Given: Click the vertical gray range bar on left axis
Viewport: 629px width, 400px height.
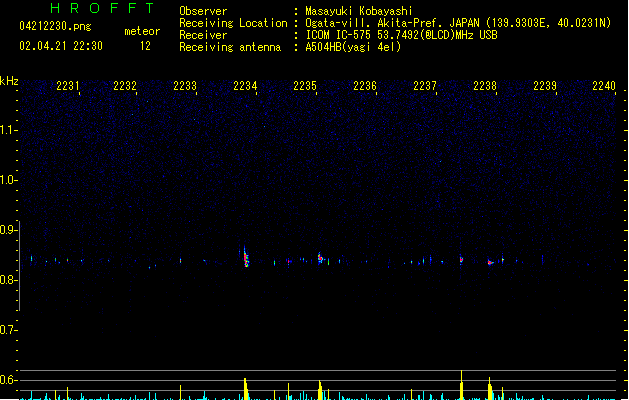Looking at the screenshot, I should click(x=19, y=266).
